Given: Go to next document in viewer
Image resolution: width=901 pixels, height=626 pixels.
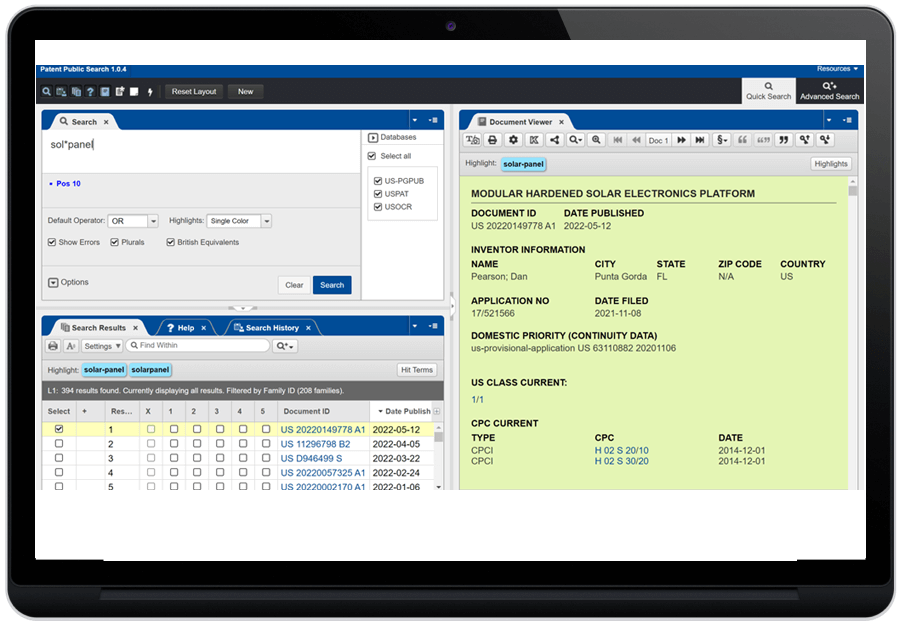Looking at the screenshot, I should click(x=682, y=140).
